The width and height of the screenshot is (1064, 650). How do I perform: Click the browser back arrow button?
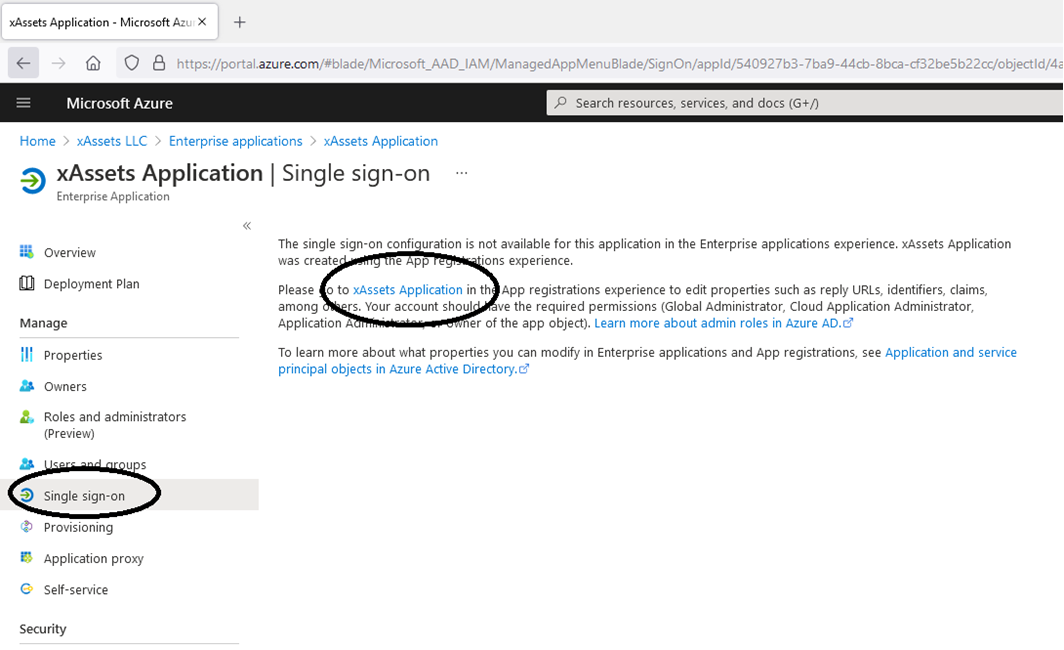23,63
